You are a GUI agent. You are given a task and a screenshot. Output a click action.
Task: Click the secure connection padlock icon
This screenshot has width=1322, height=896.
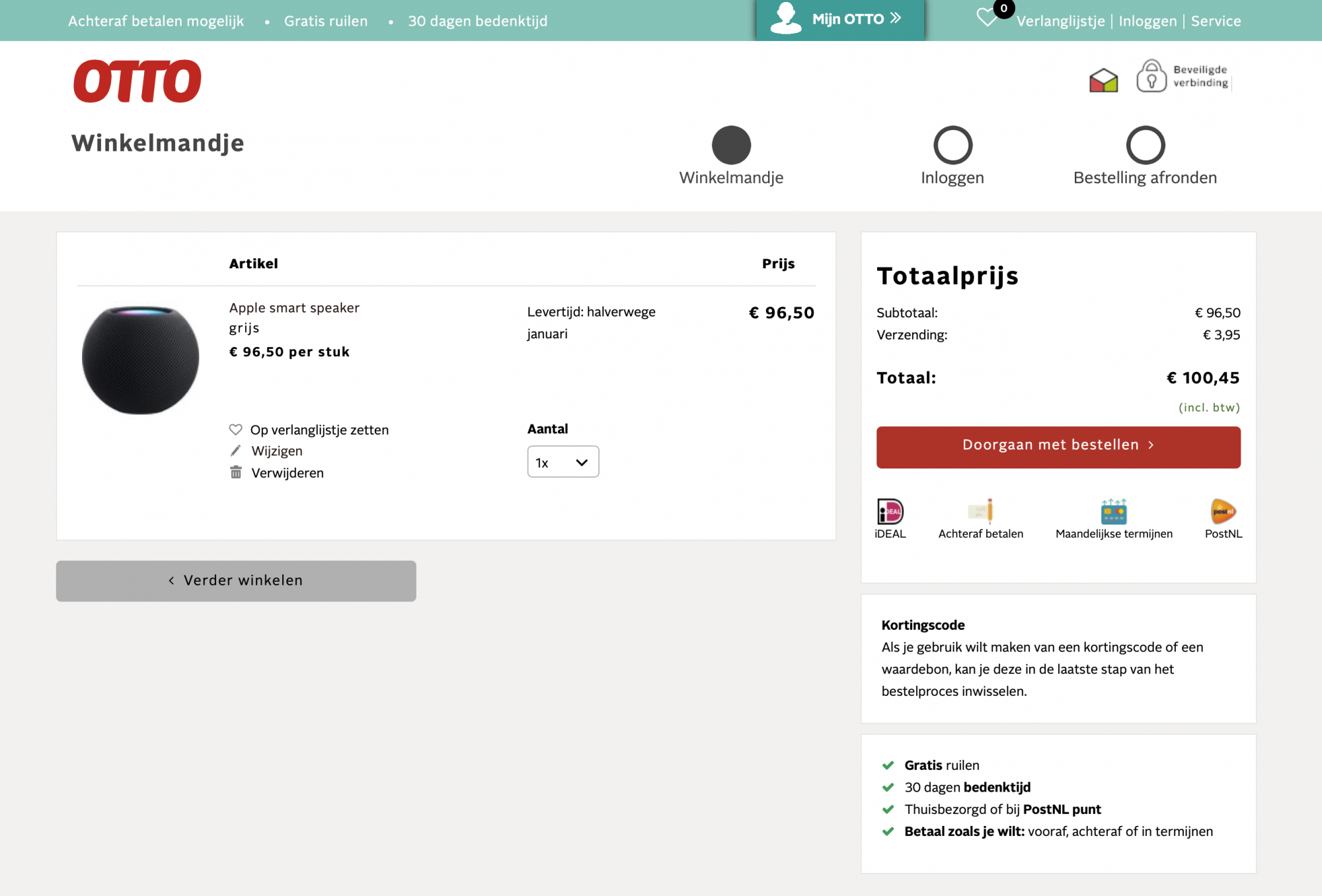1151,76
